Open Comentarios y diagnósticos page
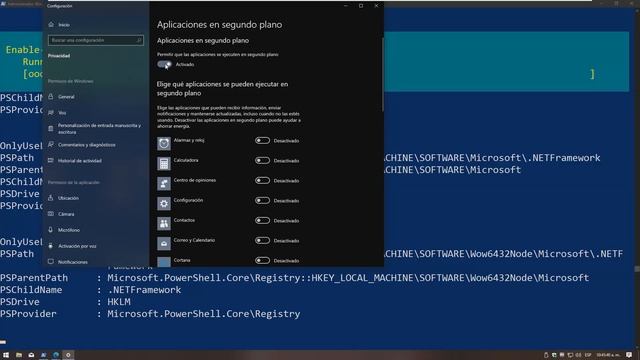 click(82, 145)
